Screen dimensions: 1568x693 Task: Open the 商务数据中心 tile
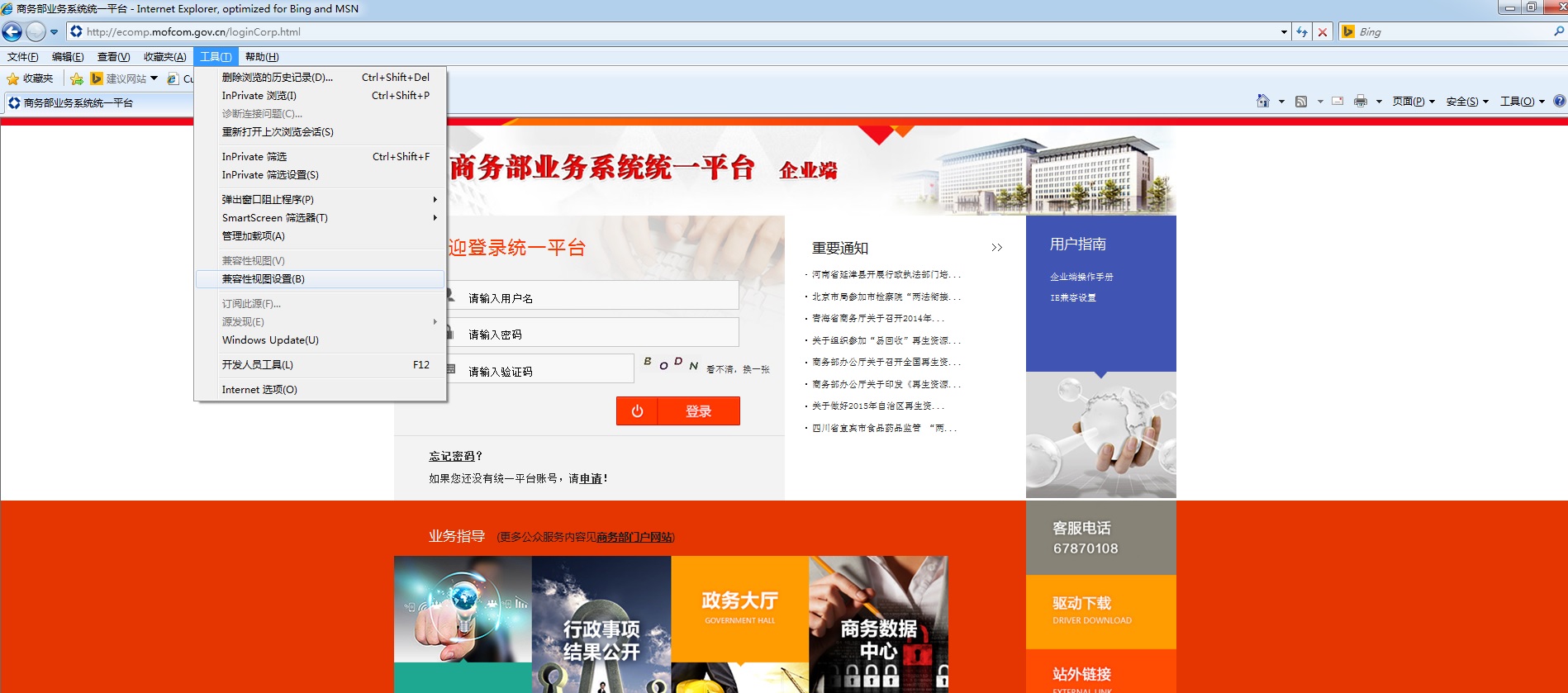pyautogui.click(x=878, y=624)
